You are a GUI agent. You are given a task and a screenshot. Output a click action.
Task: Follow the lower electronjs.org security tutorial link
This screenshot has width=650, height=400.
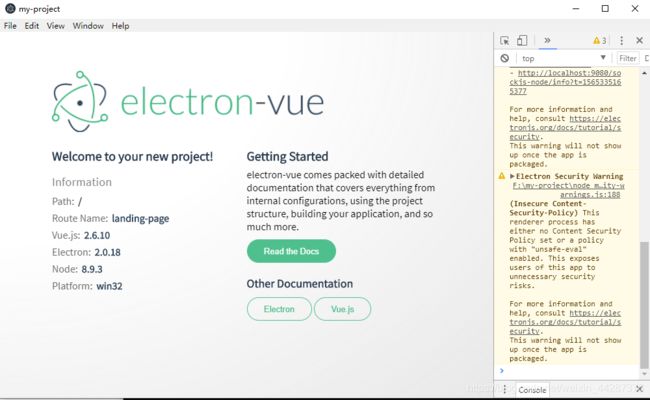point(565,322)
